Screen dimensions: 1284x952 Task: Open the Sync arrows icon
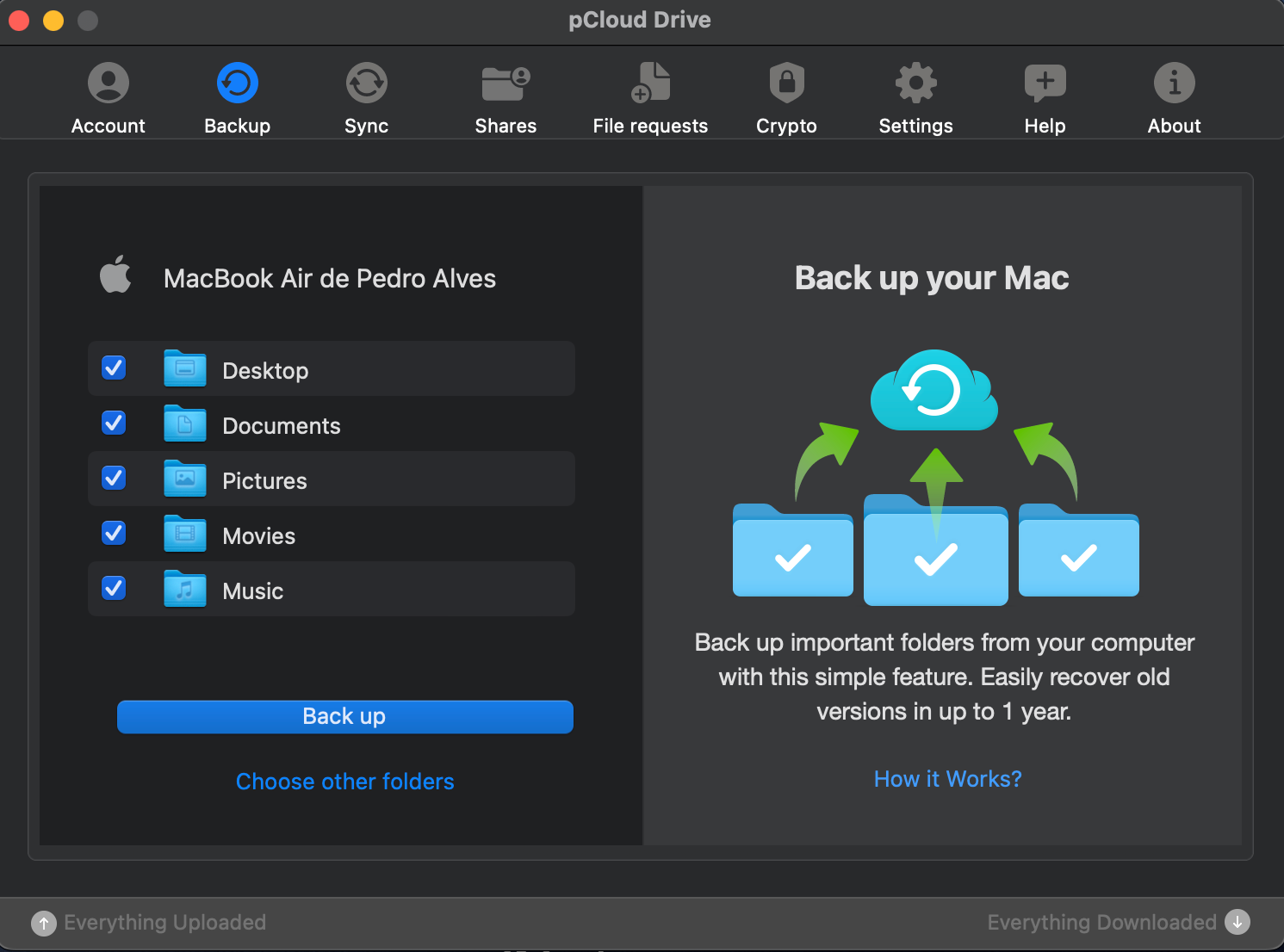(367, 83)
